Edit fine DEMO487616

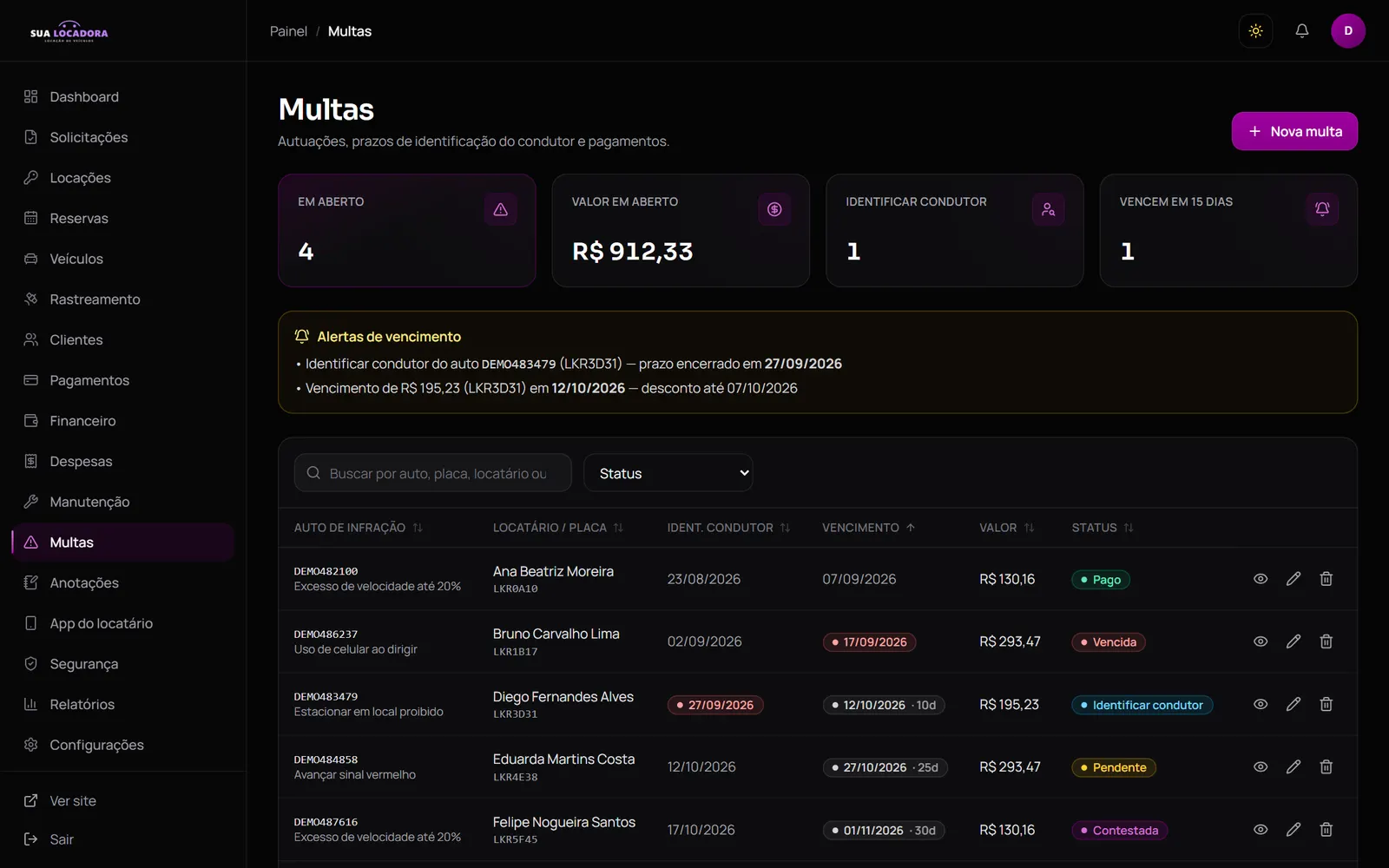click(1294, 830)
